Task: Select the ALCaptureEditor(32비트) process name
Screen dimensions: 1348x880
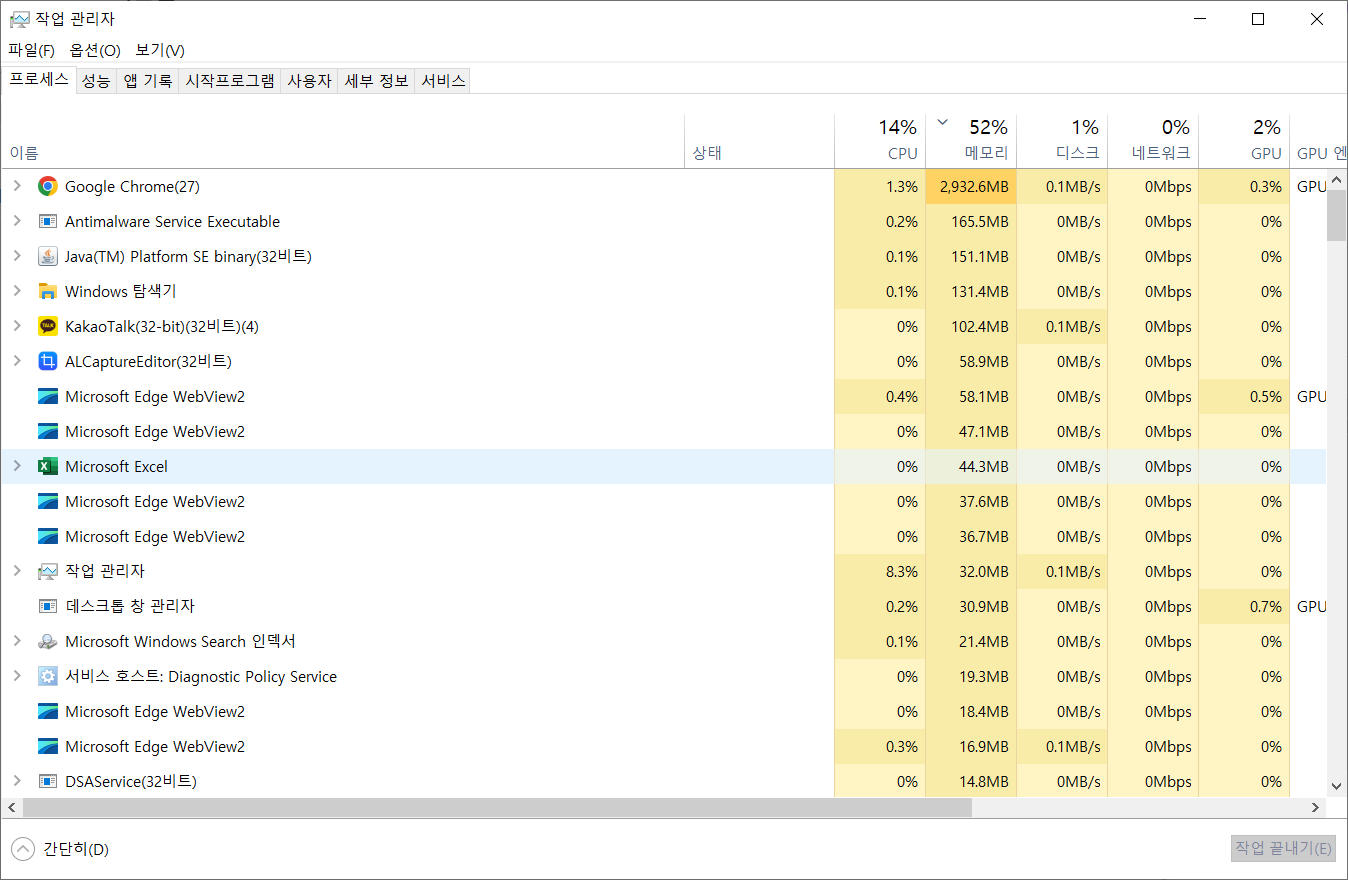Action: [148, 361]
